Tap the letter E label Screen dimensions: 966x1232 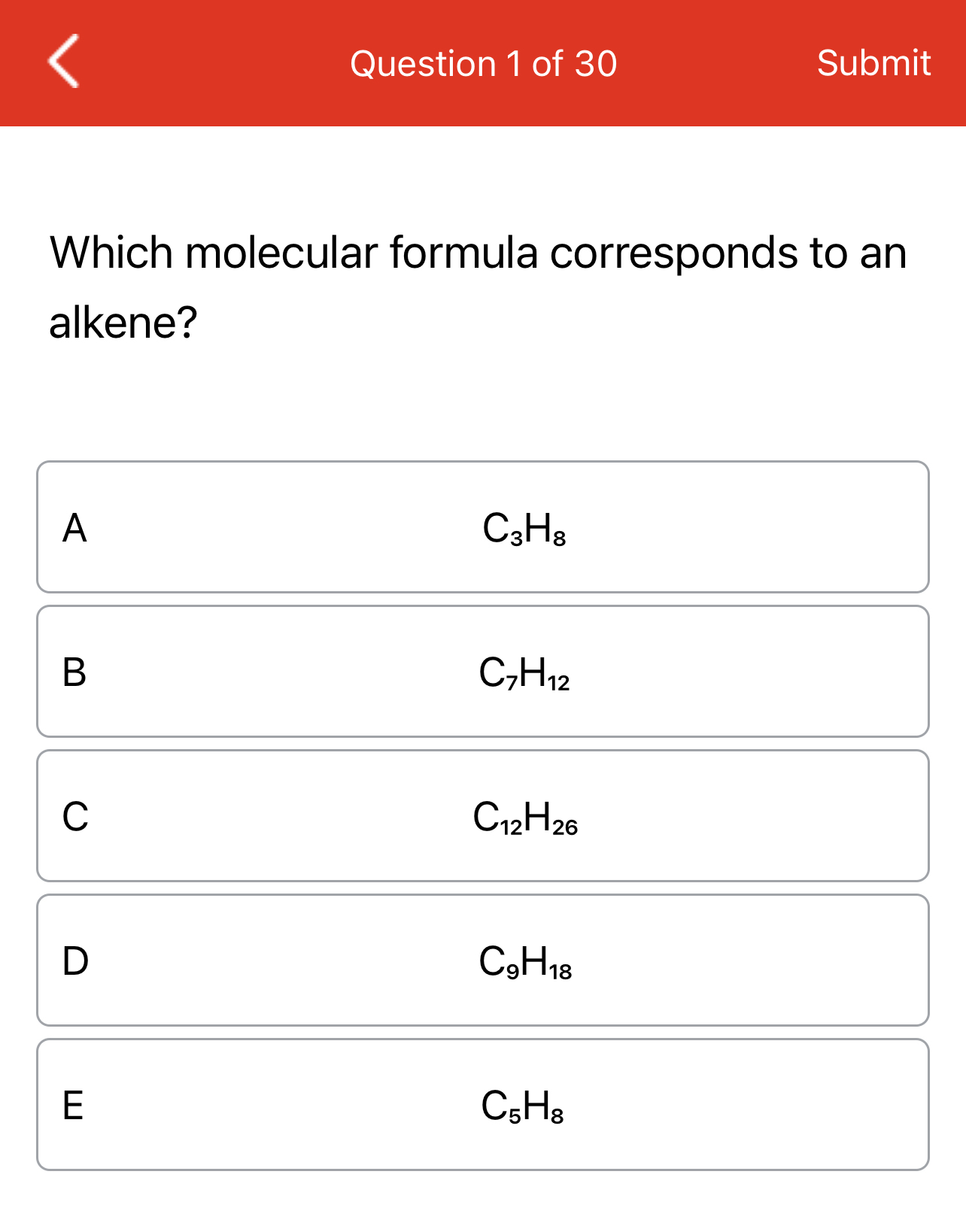74,1108
